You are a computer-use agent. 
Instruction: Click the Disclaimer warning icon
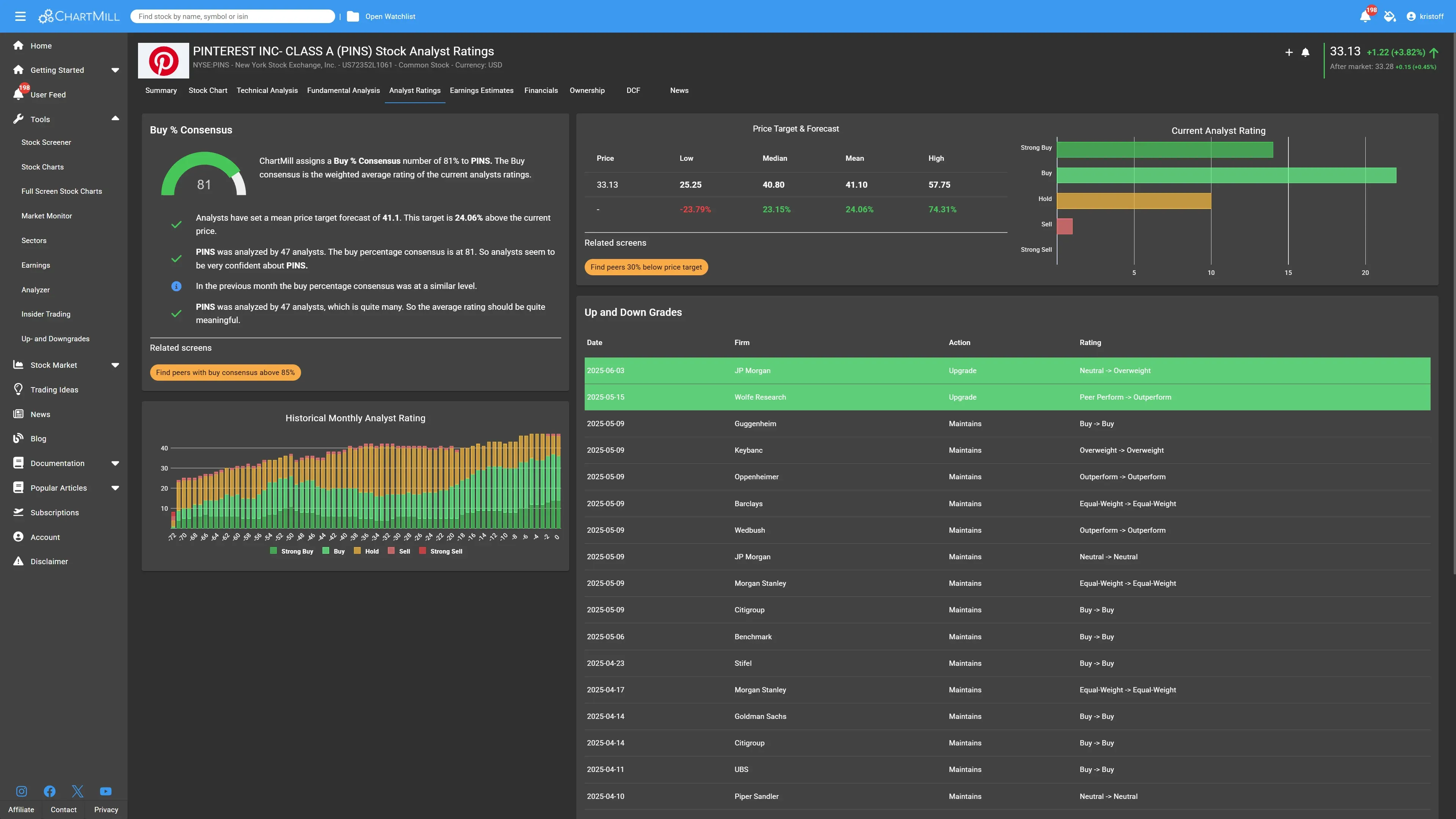19,561
